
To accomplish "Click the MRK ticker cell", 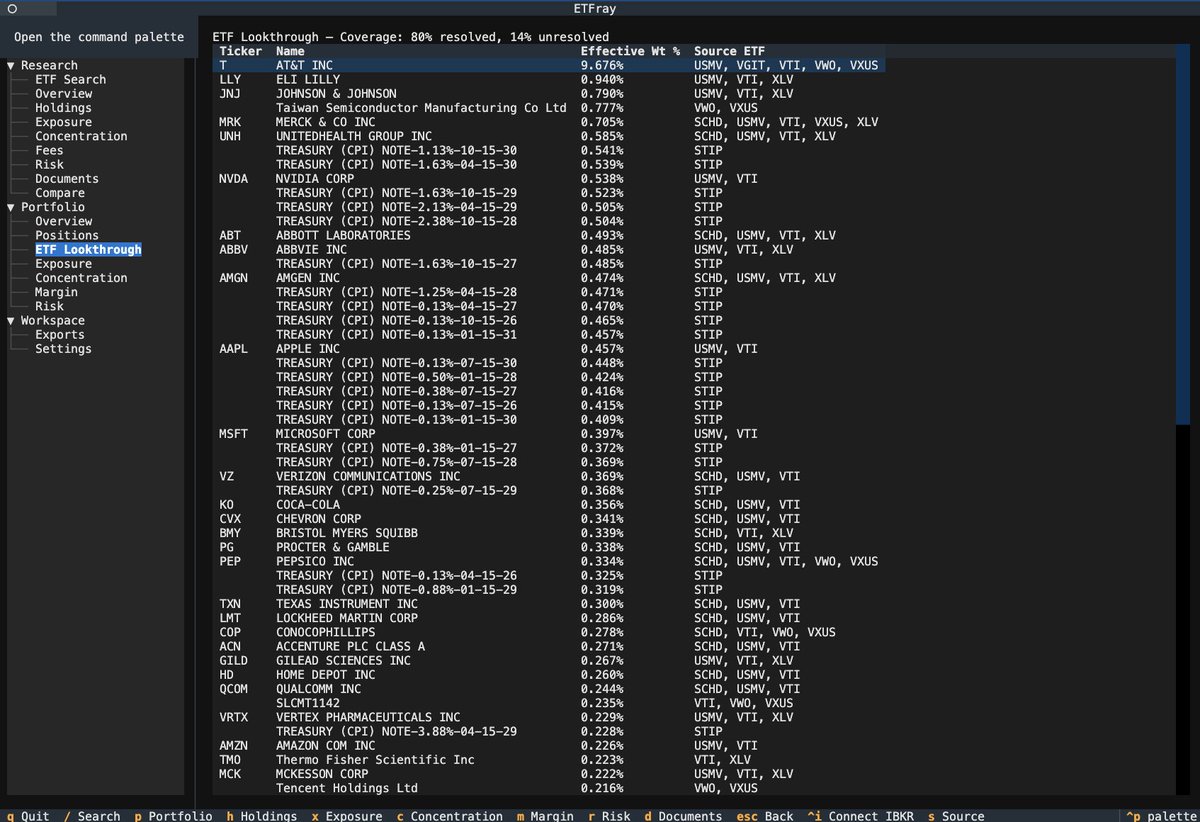I will (x=230, y=122).
